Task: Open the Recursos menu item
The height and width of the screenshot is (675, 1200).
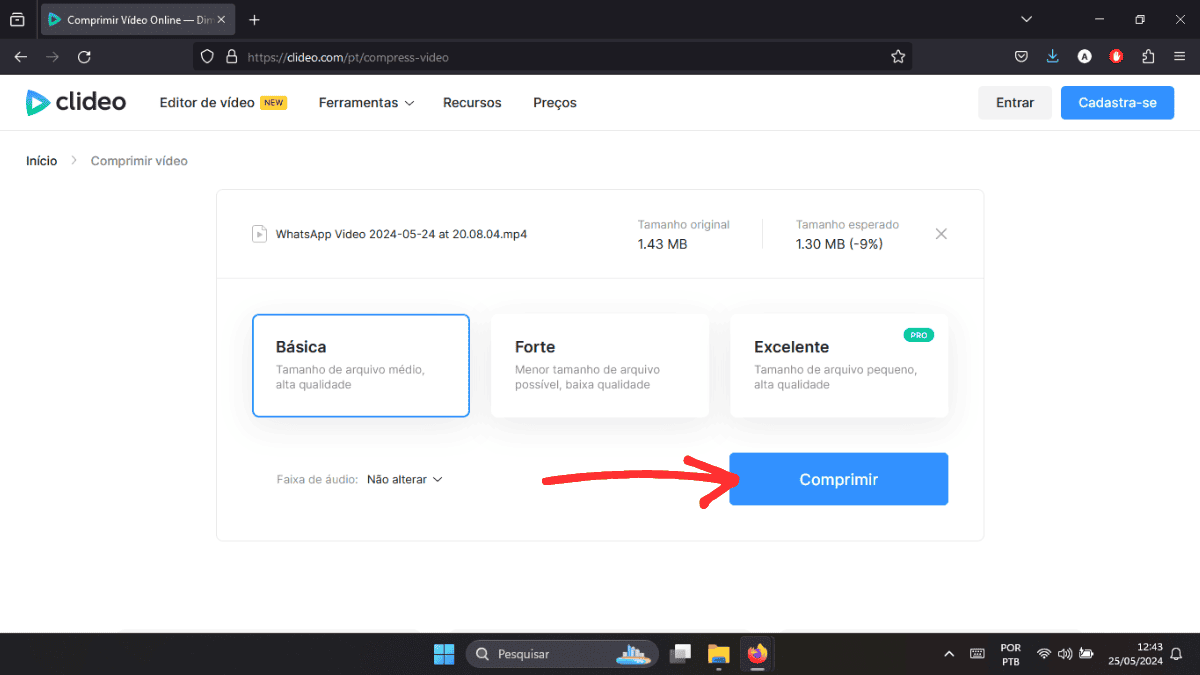Action: click(x=472, y=103)
